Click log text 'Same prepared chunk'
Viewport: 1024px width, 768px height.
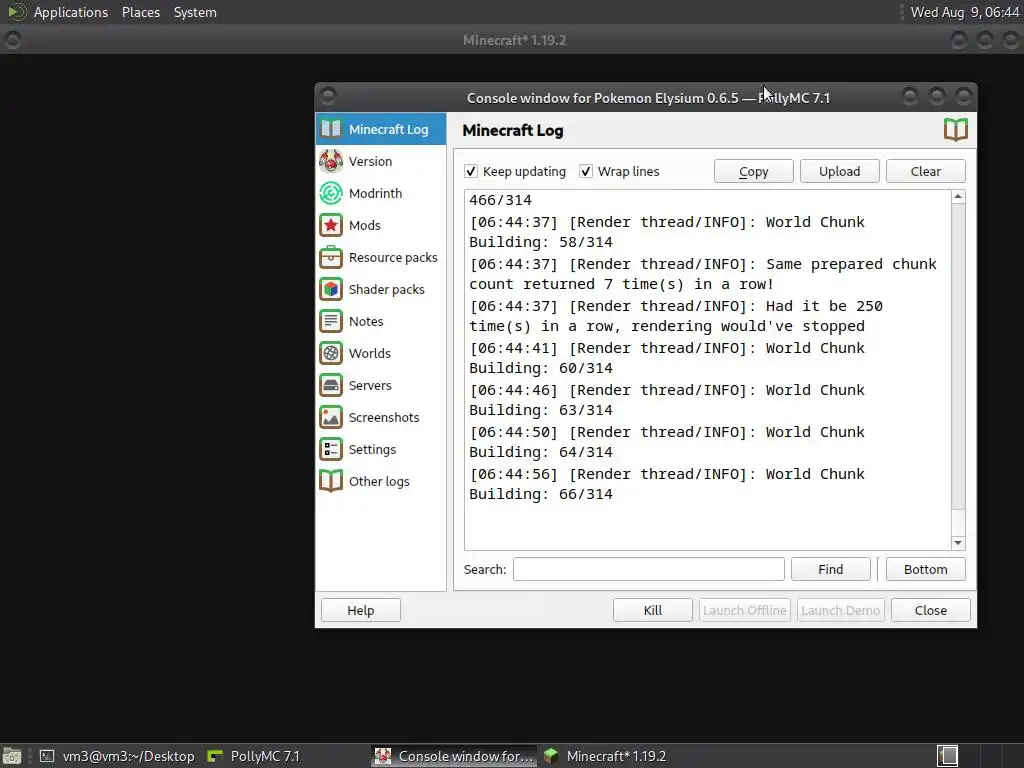point(851,264)
